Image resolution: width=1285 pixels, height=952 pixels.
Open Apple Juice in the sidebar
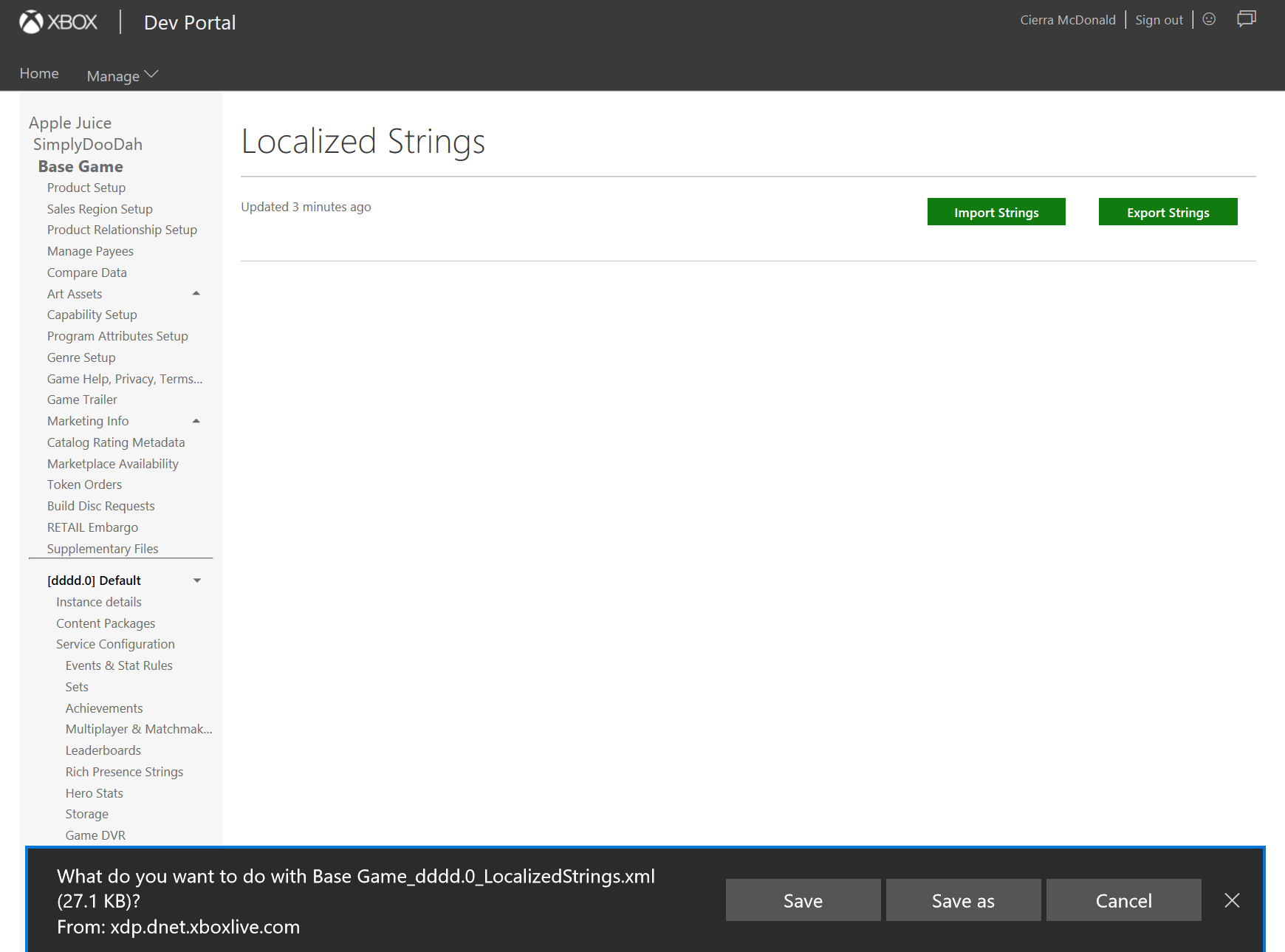click(70, 123)
